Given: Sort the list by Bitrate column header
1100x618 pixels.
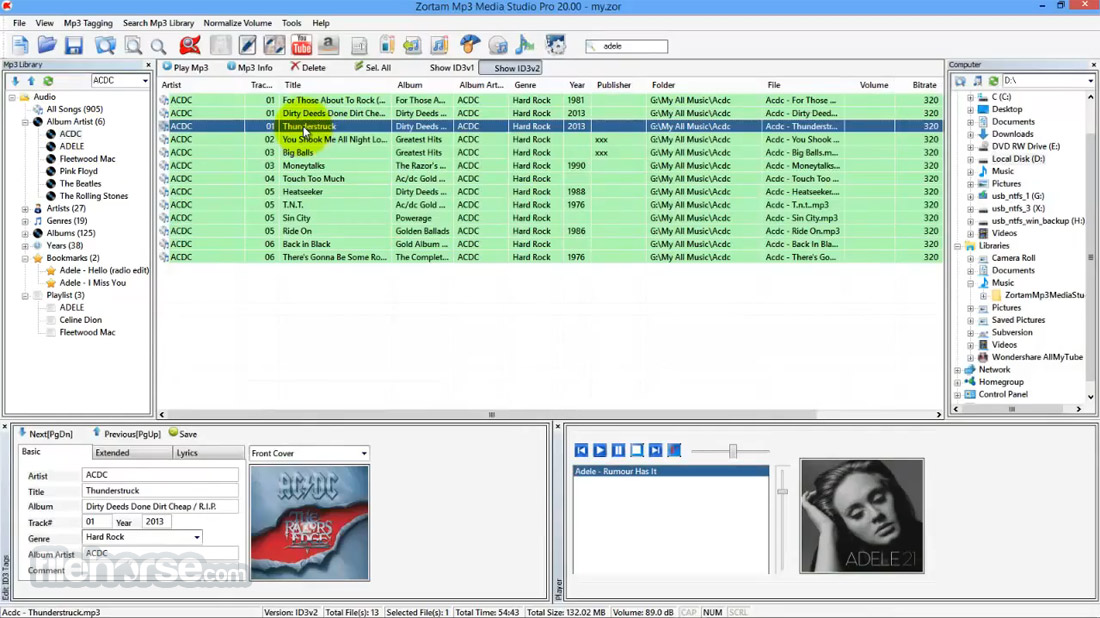Looking at the screenshot, I should [924, 85].
